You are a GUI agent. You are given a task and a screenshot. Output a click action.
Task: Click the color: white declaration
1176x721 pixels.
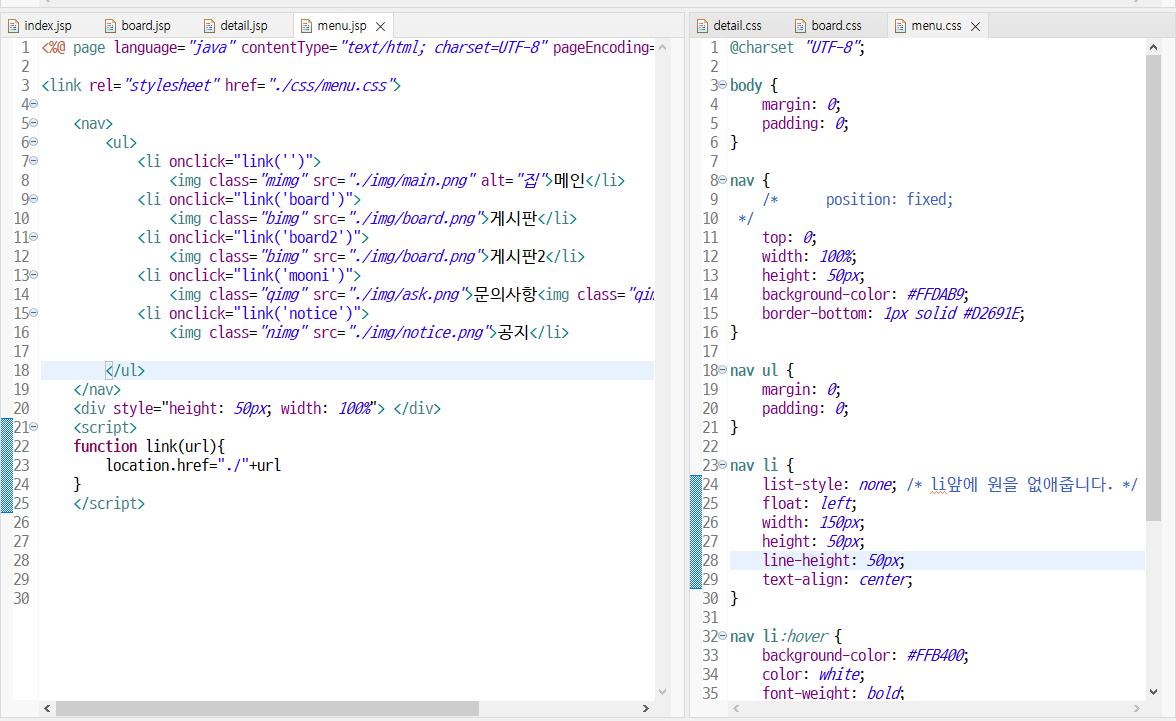[813, 674]
